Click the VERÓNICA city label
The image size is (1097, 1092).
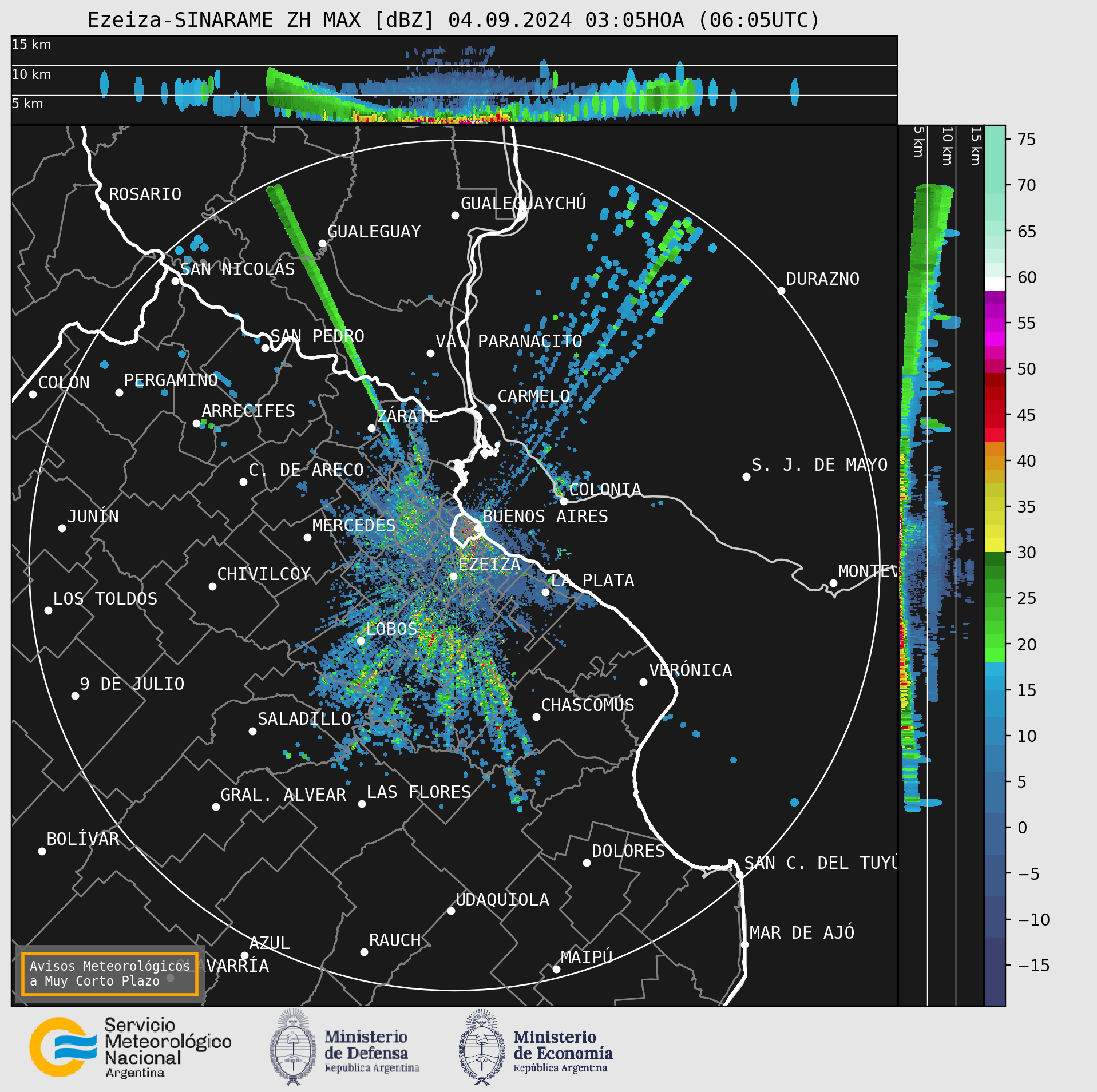[690, 670]
